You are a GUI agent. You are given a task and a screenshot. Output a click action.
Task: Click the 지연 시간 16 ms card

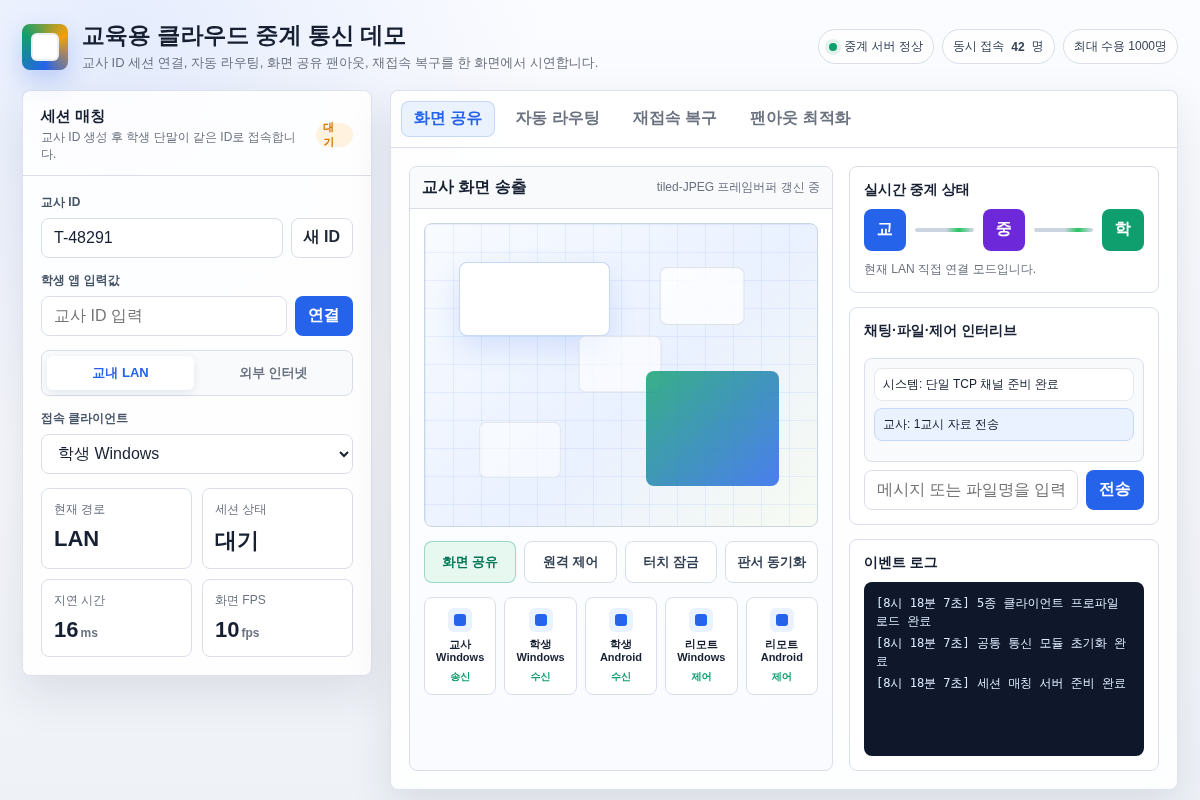(x=116, y=618)
